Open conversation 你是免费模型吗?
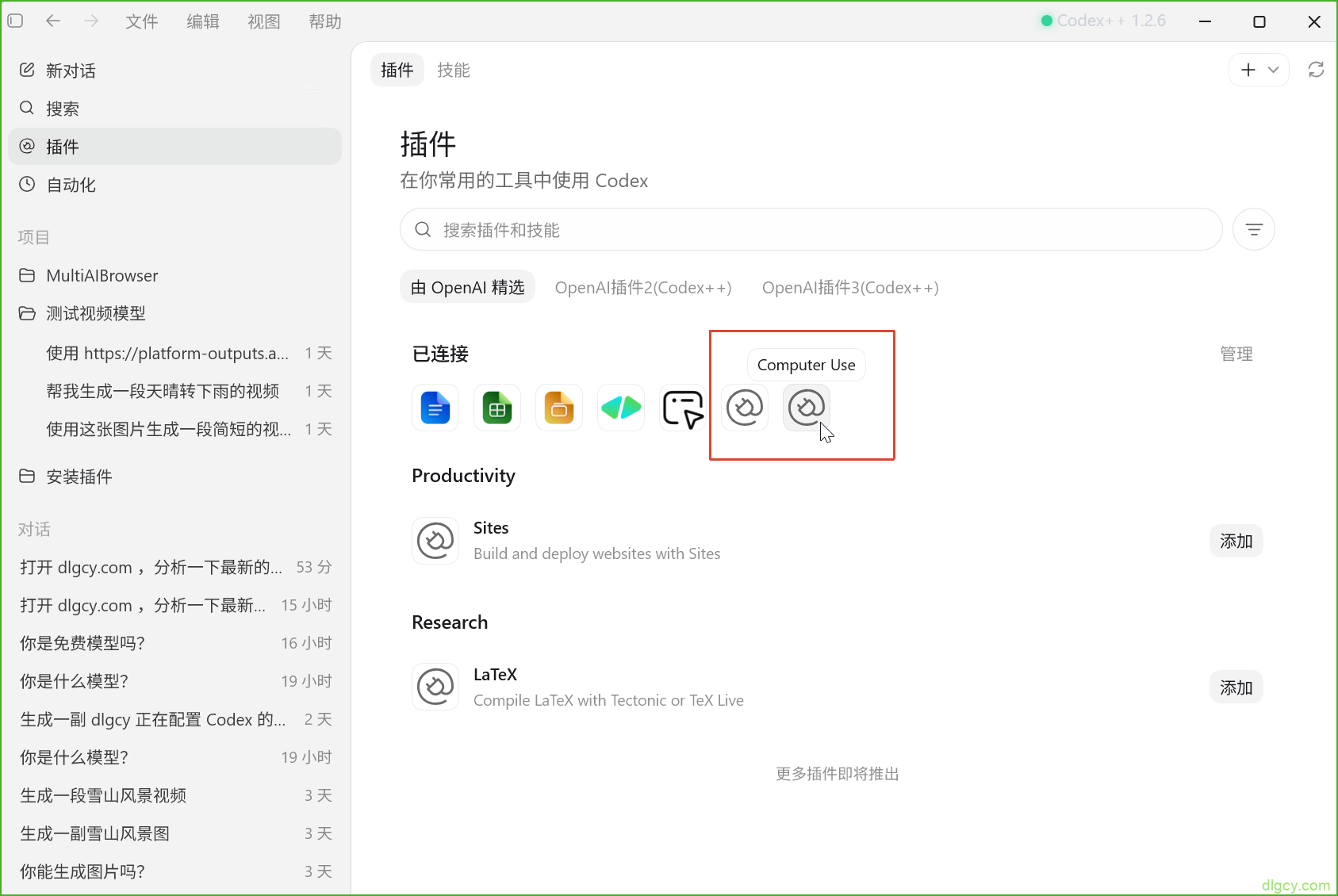Viewport: 1338px width, 896px height. (174, 643)
